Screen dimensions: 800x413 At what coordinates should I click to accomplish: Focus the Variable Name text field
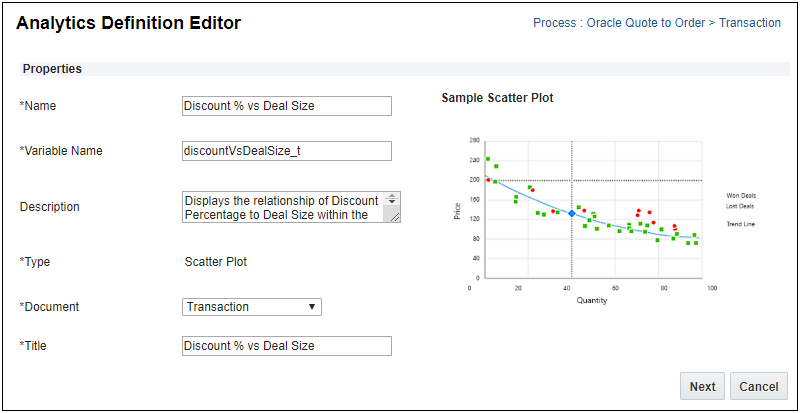click(x=287, y=151)
